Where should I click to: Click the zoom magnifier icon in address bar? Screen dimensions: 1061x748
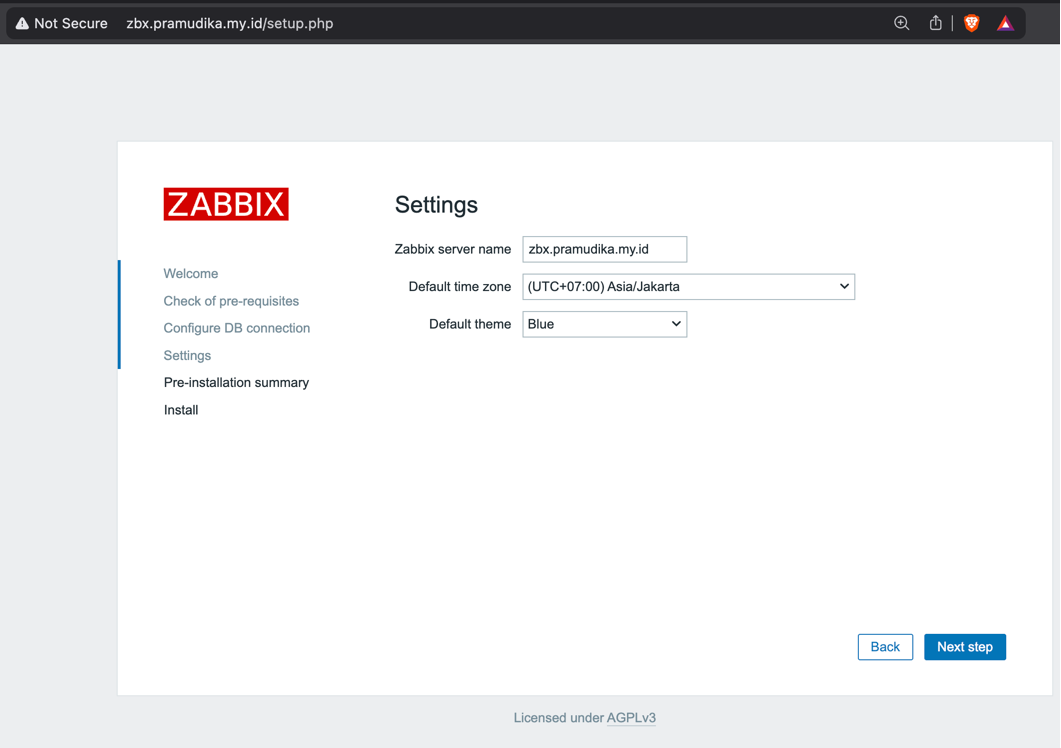tap(901, 23)
